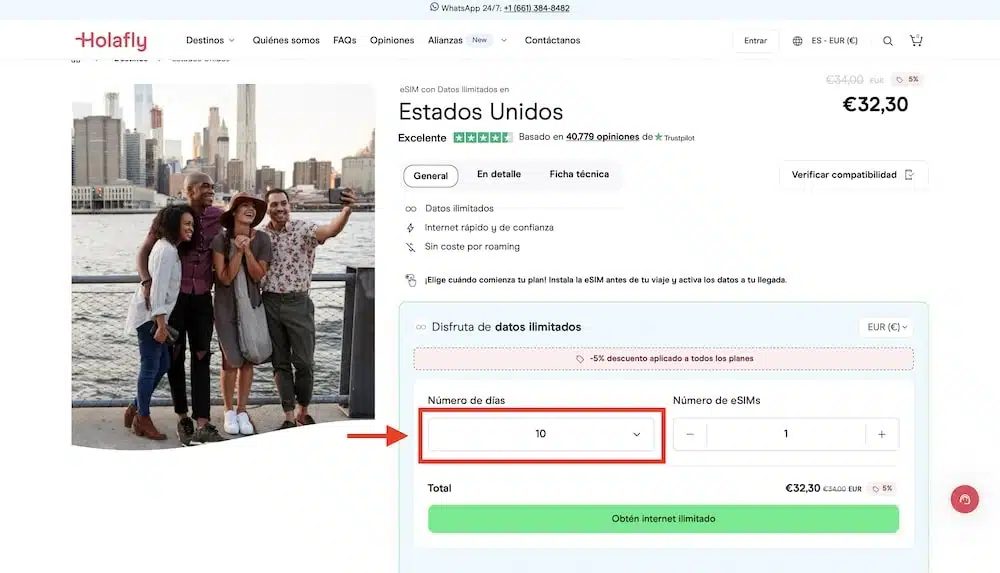Open the FAQs menu item
The height and width of the screenshot is (573, 1000).
[x=344, y=40]
